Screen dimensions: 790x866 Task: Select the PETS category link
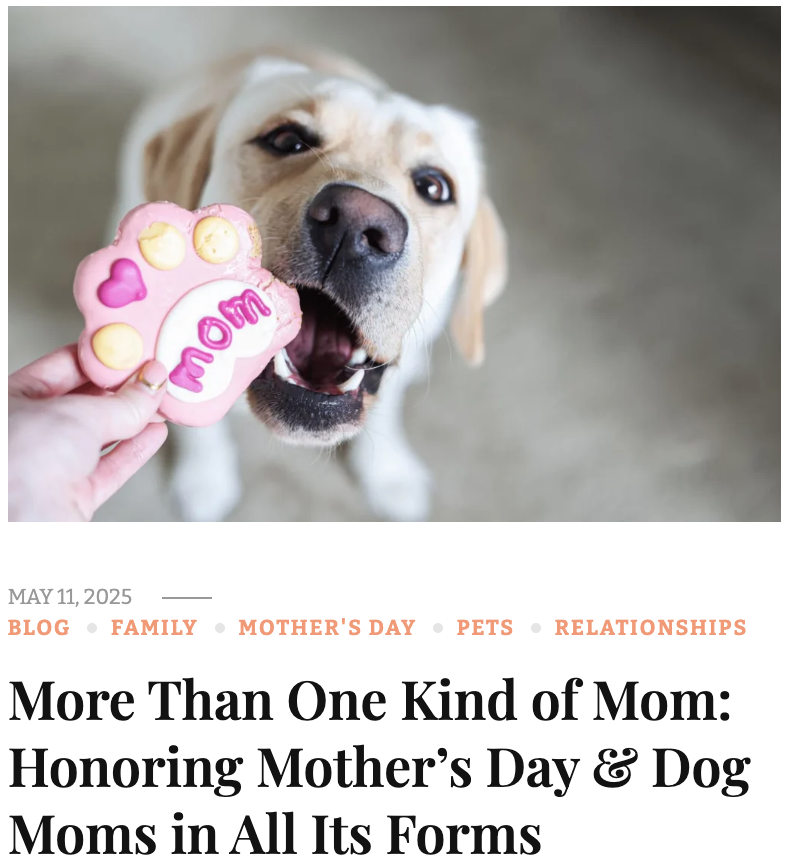(485, 628)
